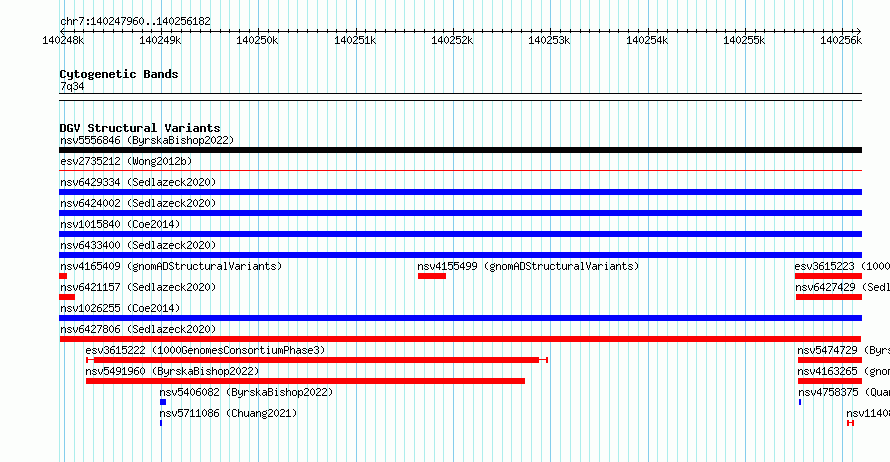Open variant nsv1015840 (Coe2014) label

[x=120, y=224]
